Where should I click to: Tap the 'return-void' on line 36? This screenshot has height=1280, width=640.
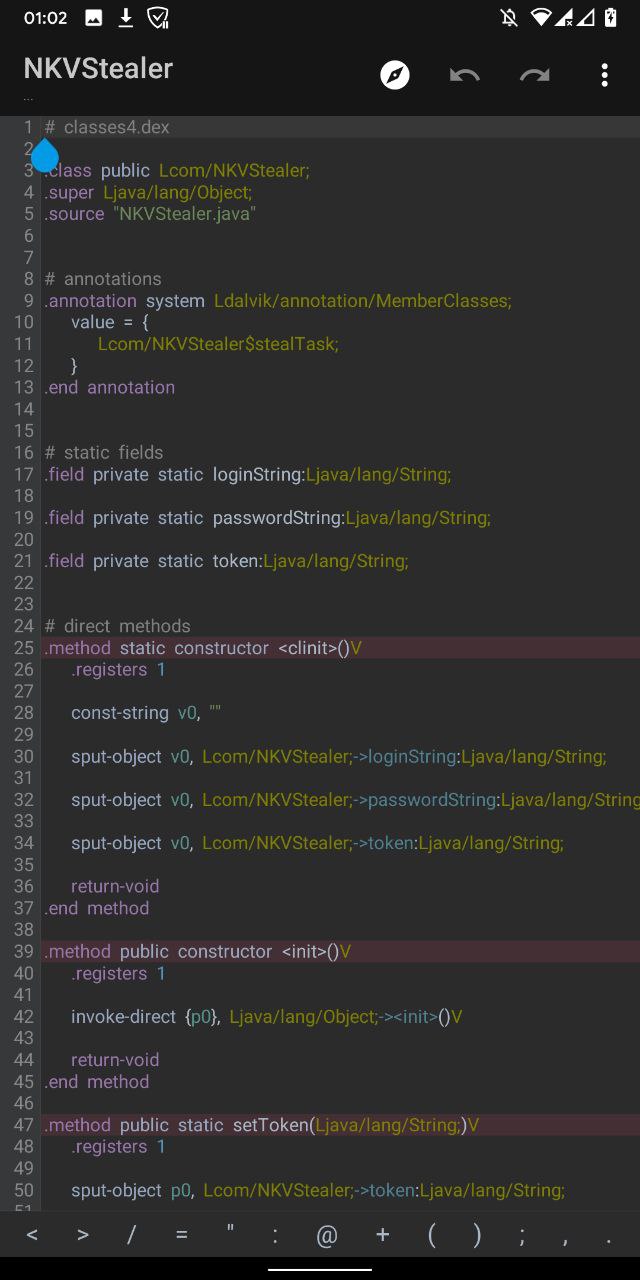pos(115,886)
